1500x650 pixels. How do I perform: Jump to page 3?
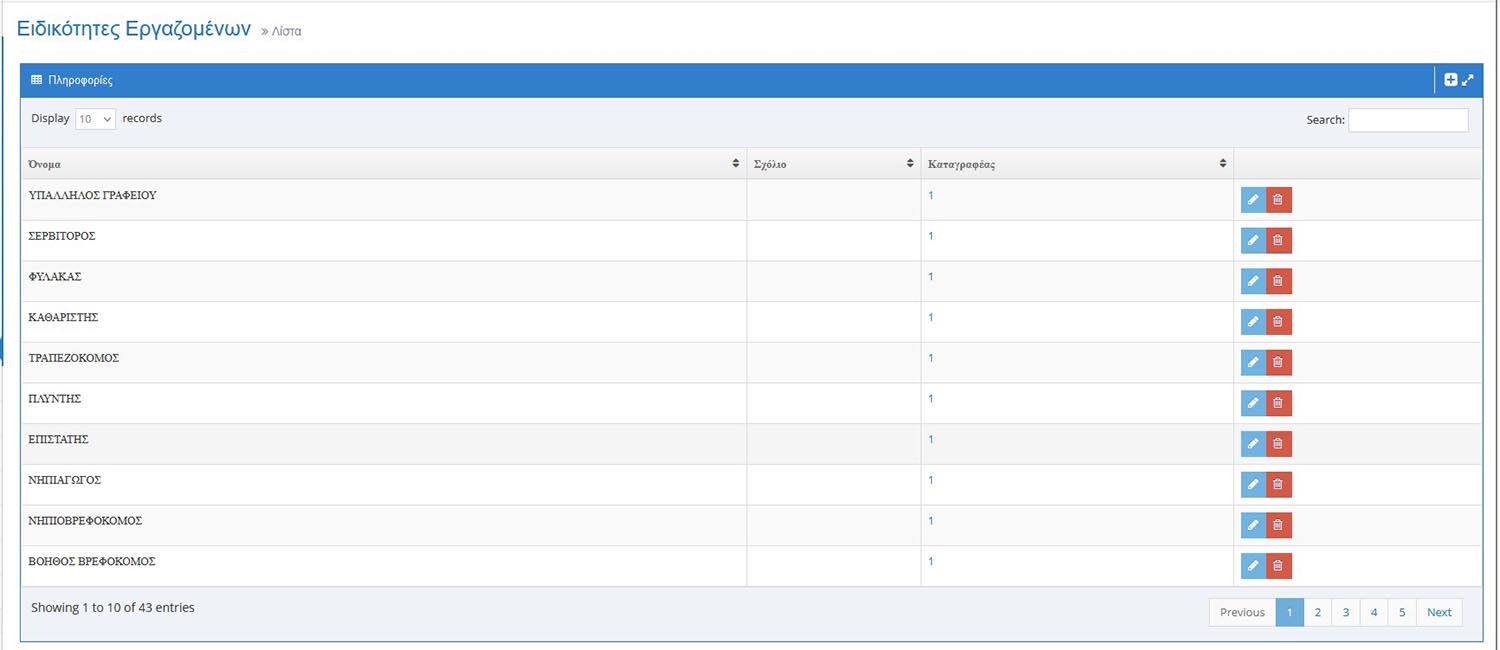[1346, 612]
